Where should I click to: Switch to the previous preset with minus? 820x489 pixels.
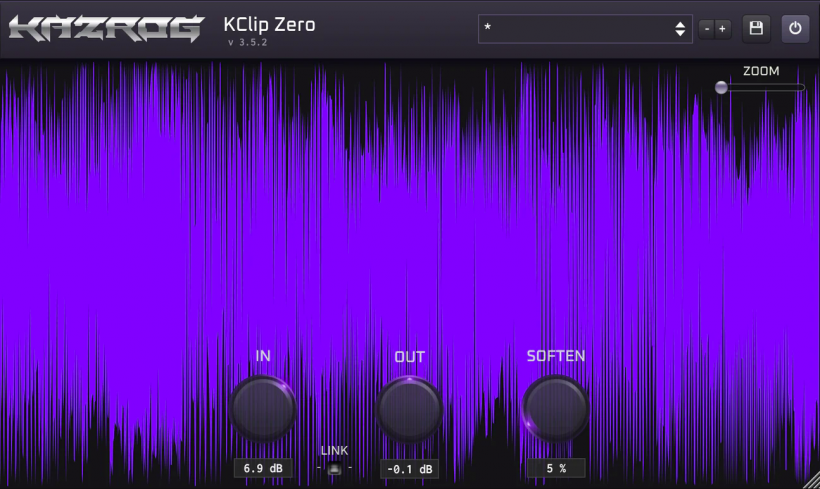pos(707,29)
